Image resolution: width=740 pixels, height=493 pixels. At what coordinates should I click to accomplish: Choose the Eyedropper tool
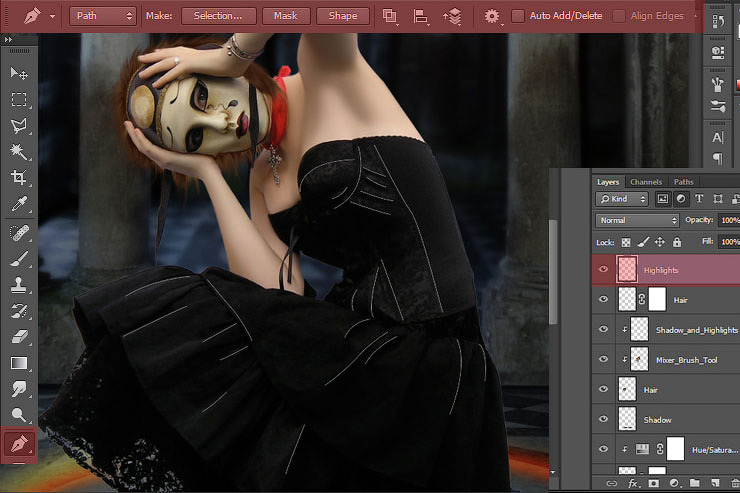pos(18,204)
